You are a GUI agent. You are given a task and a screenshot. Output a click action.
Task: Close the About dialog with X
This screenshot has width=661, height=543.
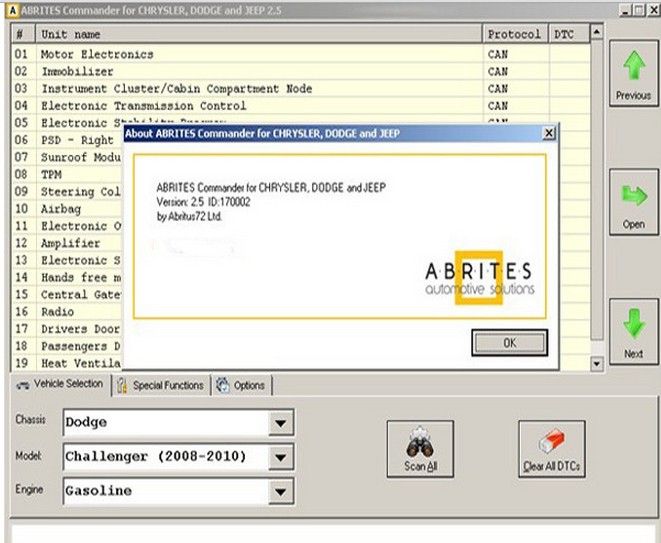click(548, 134)
